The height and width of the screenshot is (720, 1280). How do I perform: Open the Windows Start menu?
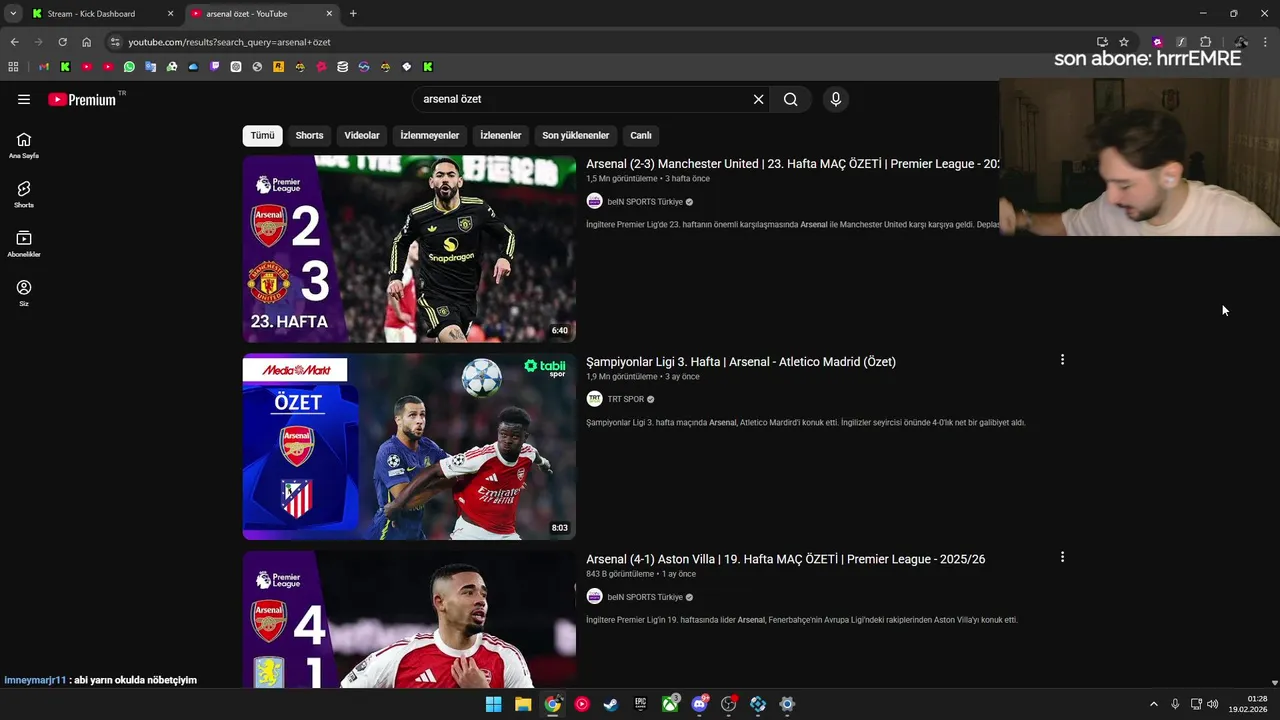[493, 704]
